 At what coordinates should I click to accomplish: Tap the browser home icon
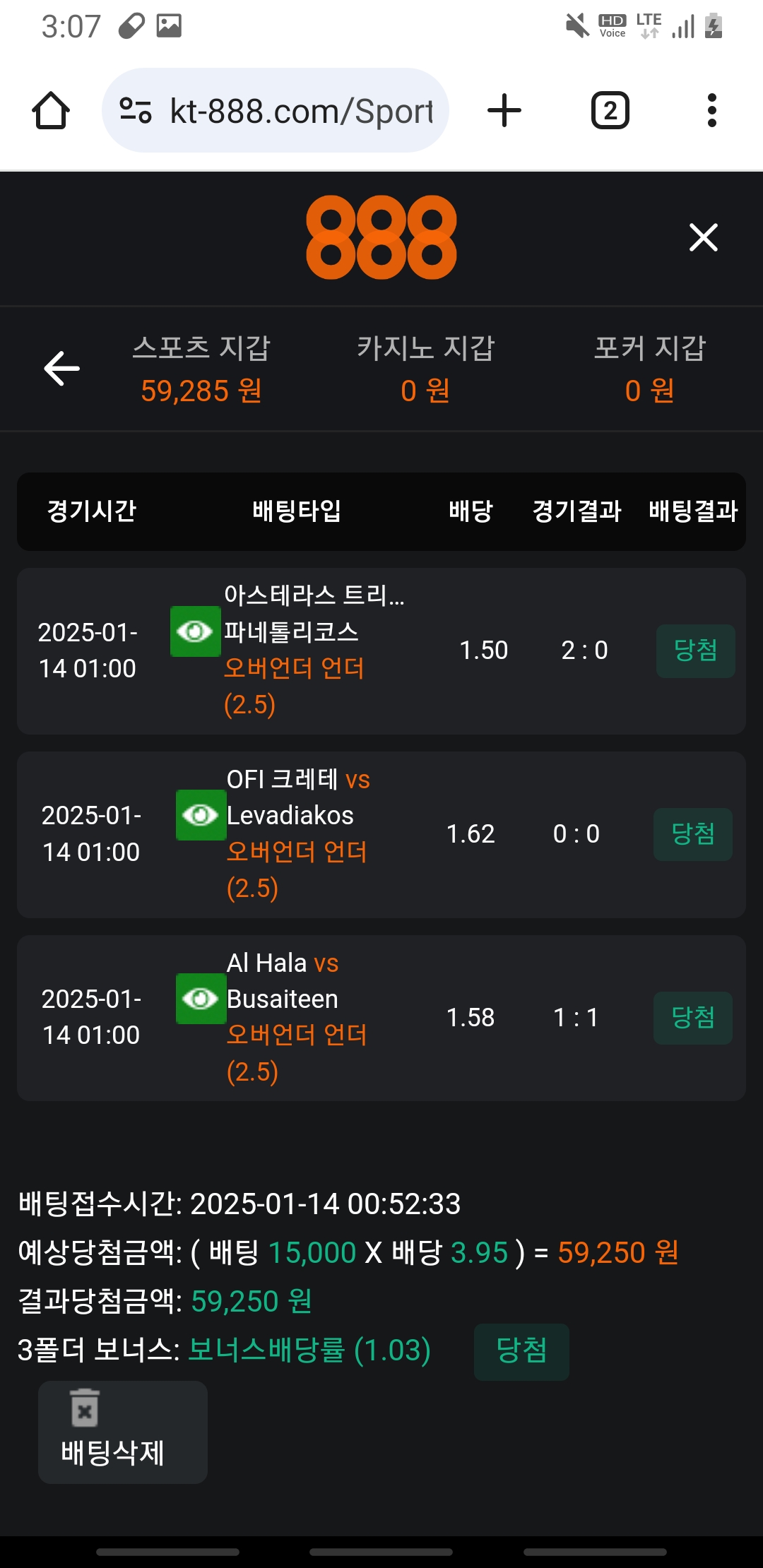coord(51,111)
